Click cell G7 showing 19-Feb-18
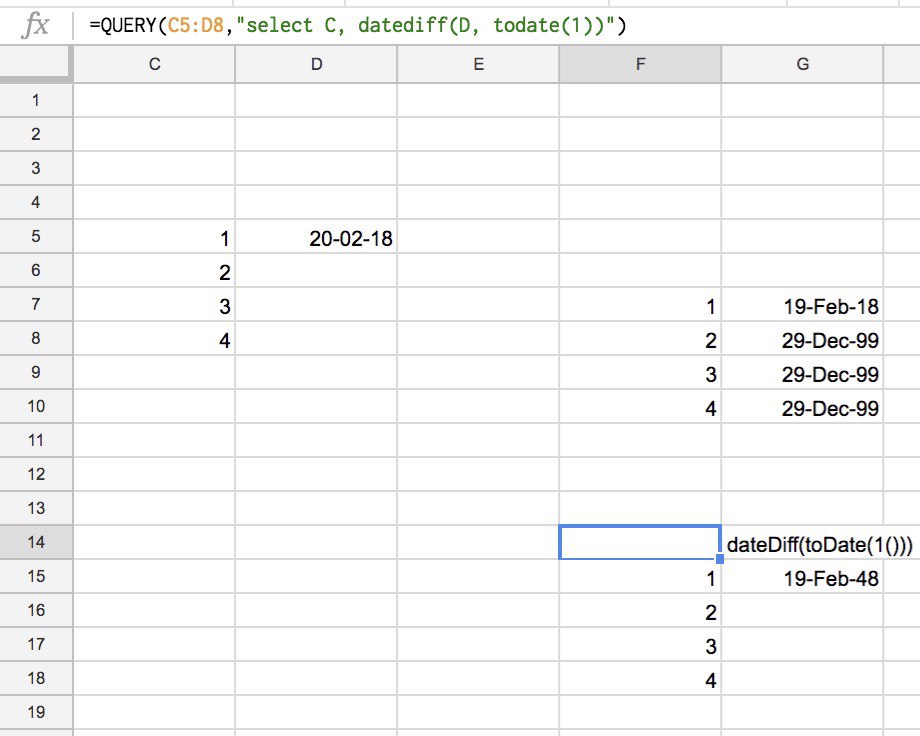Screen dimensions: 920x736 tap(802, 305)
